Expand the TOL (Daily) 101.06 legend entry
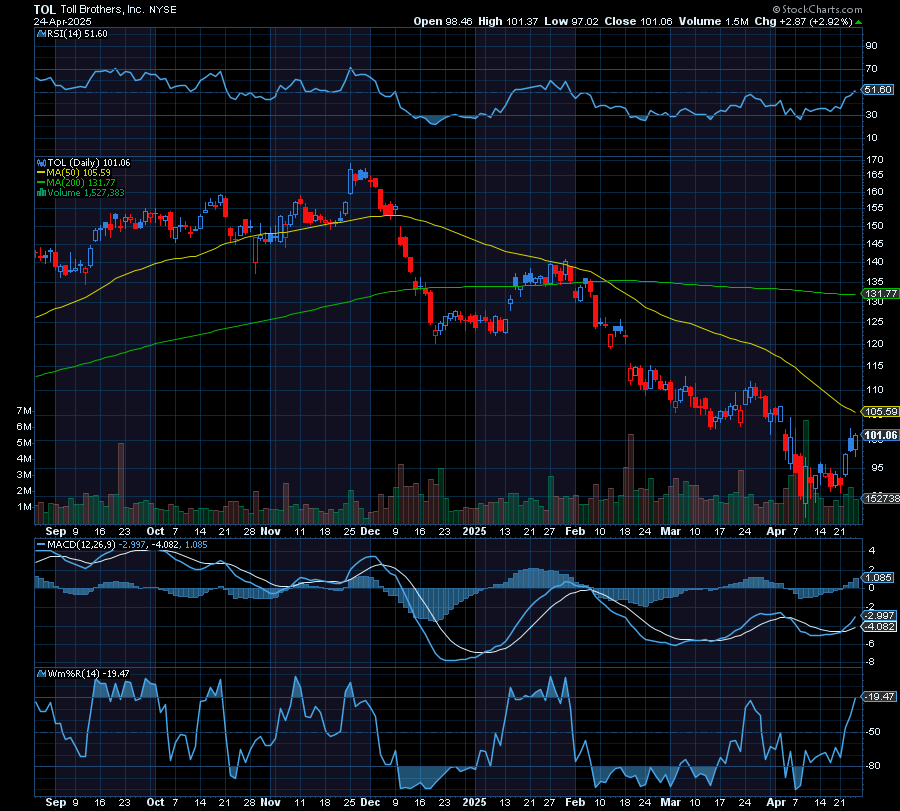Image resolution: width=900 pixels, height=811 pixels. pyautogui.click(x=88, y=162)
